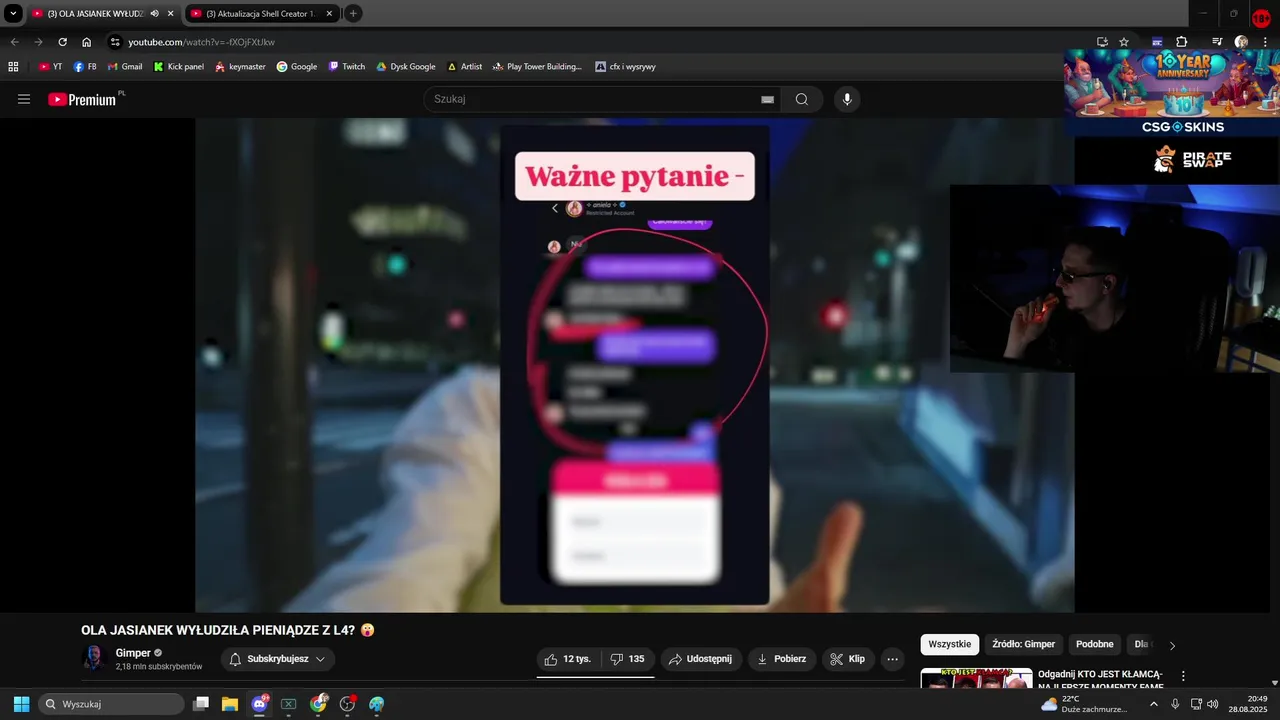Go back in browser history
1280x720 pixels.
(14, 42)
